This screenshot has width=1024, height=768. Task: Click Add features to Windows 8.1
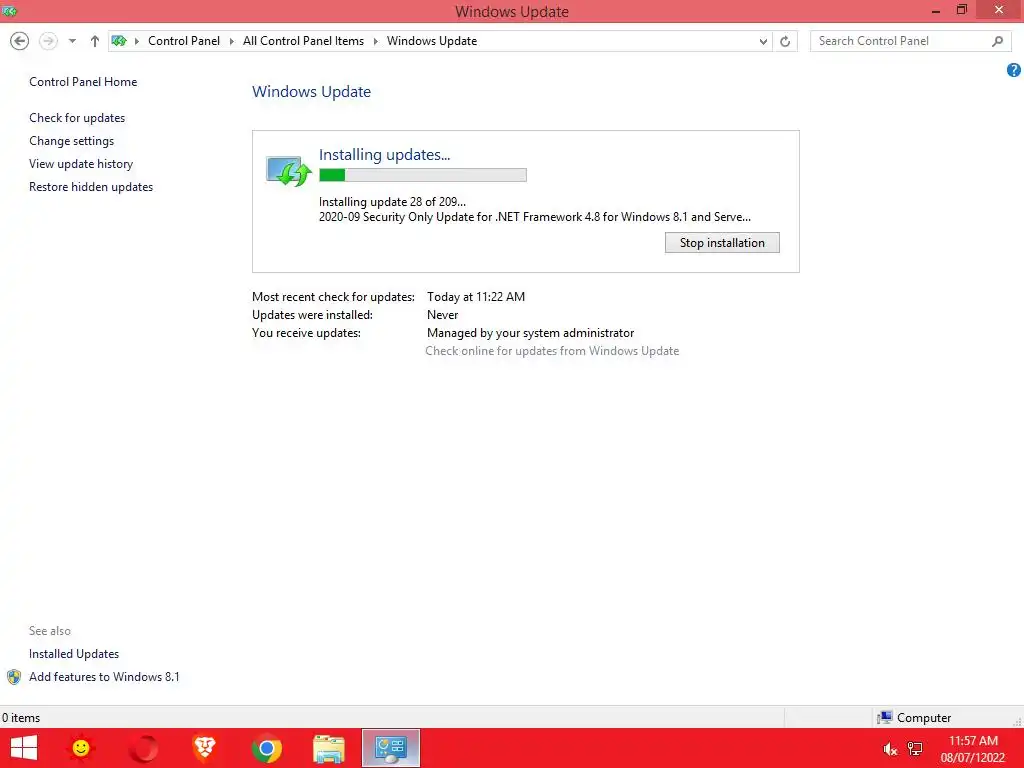(x=104, y=677)
